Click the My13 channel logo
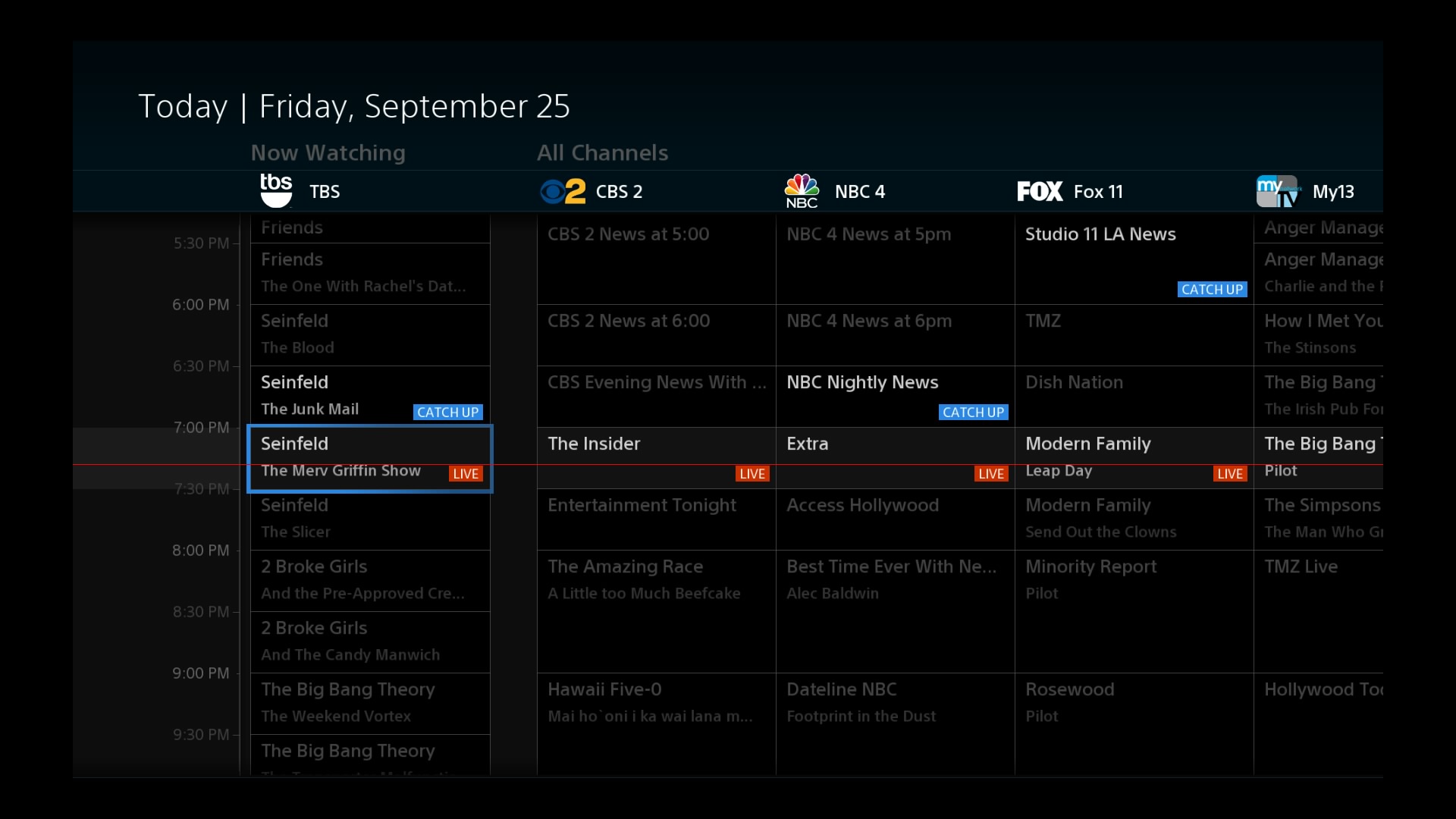Image resolution: width=1456 pixels, height=819 pixels. click(x=1279, y=191)
